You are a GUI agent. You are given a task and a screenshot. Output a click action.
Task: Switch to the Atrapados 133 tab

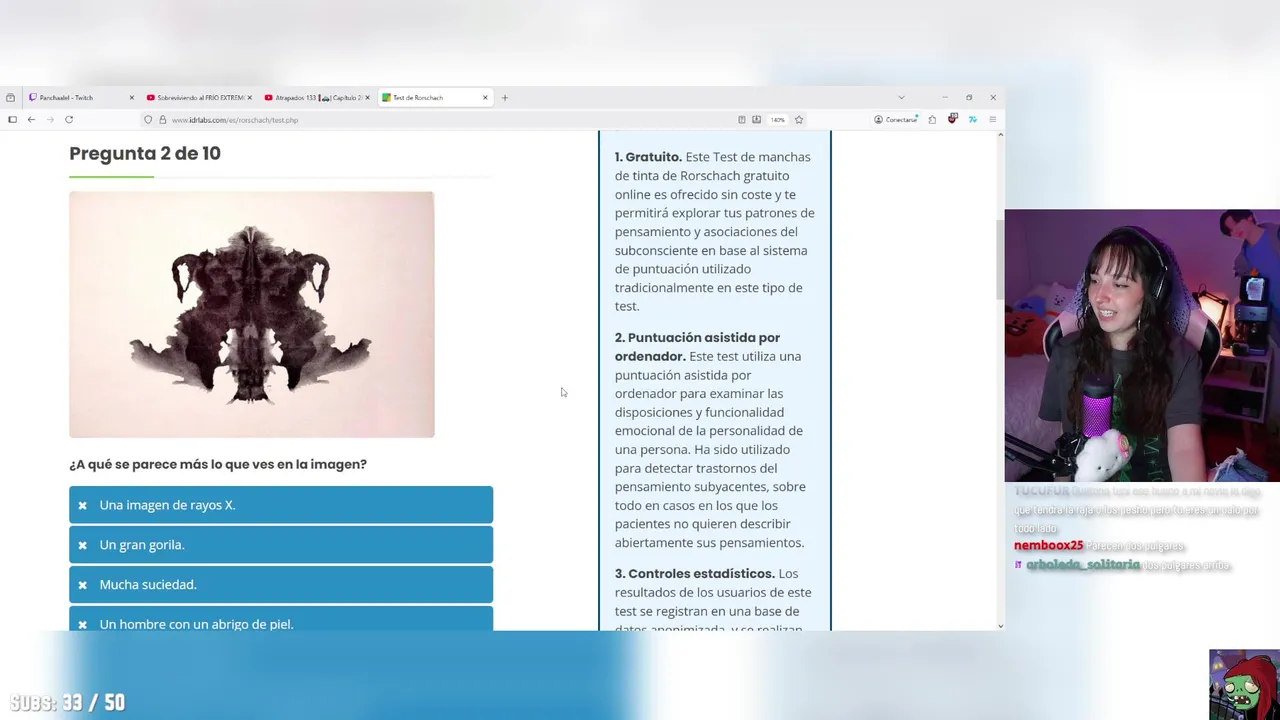pos(318,98)
